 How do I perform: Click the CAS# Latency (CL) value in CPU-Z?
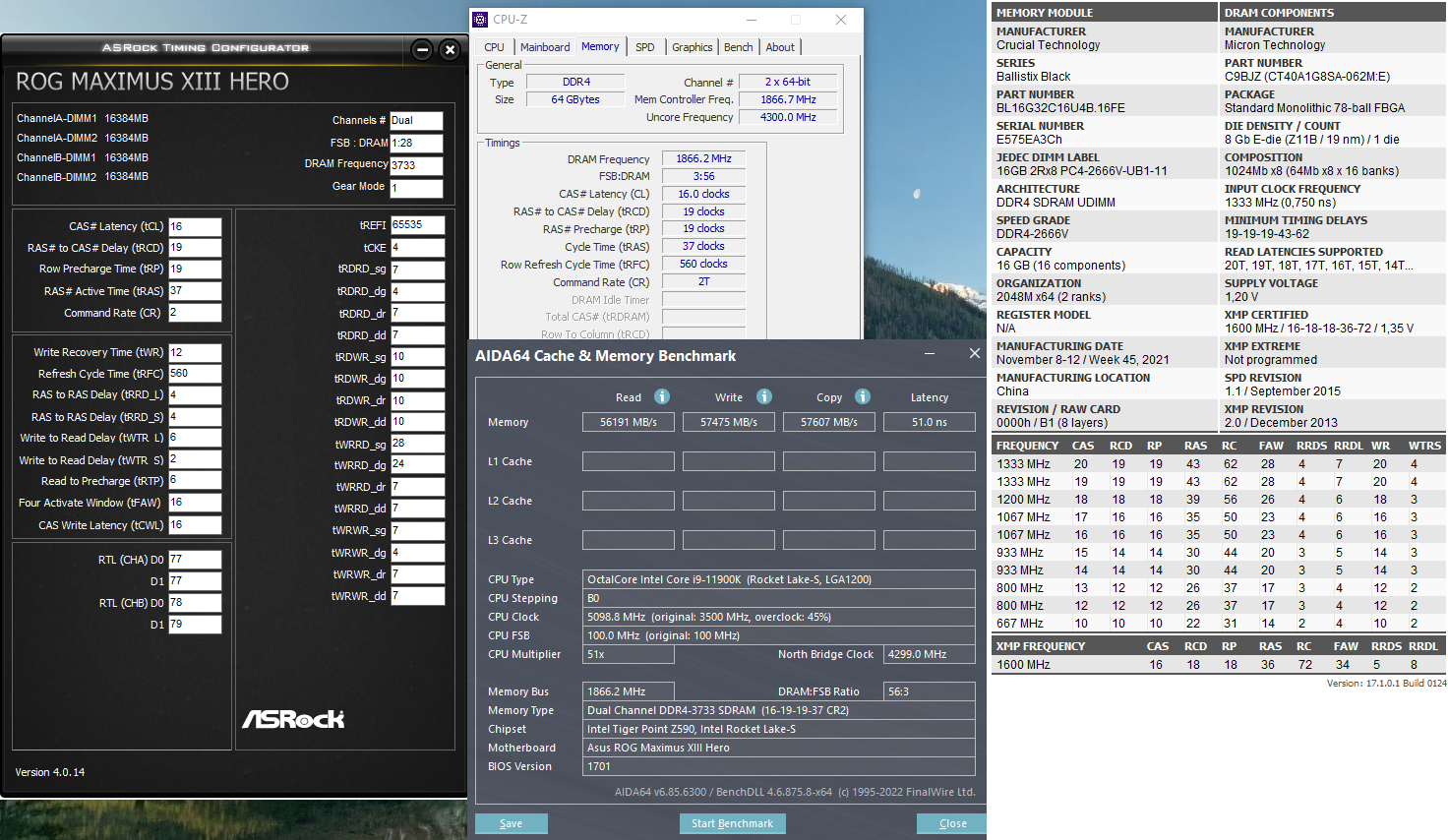[x=704, y=194]
